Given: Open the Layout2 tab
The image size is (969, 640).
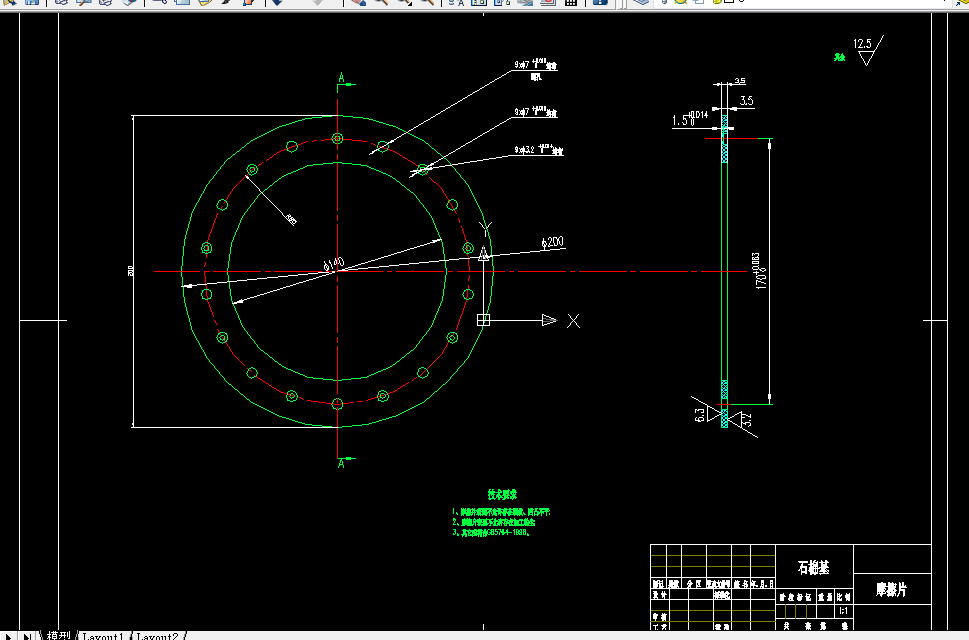Looking at the screenshot, I should pyautogui.click(x=157, y=636).
